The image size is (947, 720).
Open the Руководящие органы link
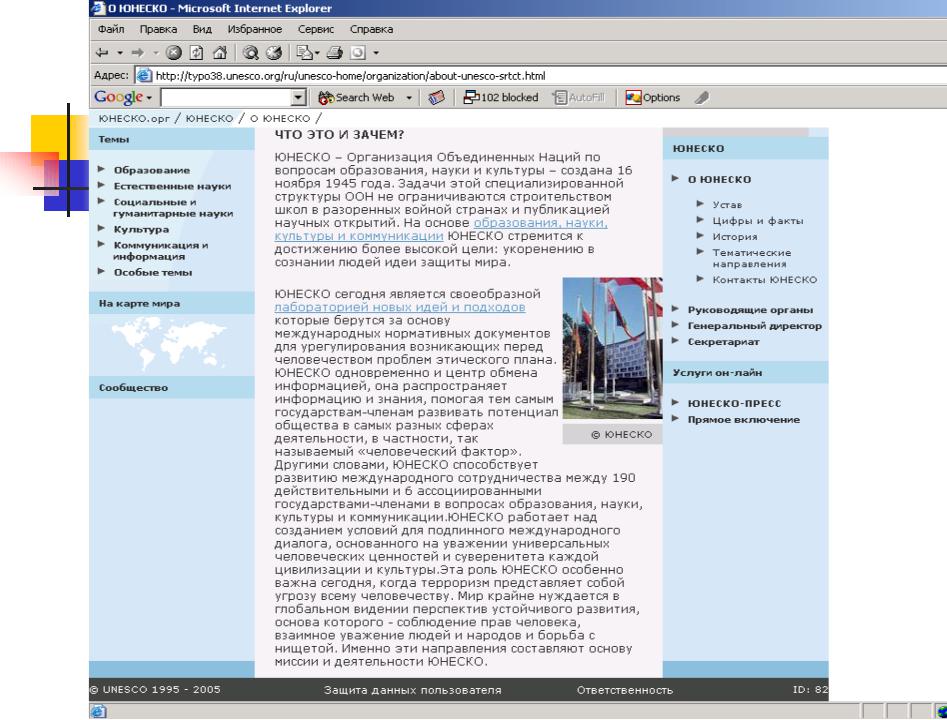click(x=750, y=310)
